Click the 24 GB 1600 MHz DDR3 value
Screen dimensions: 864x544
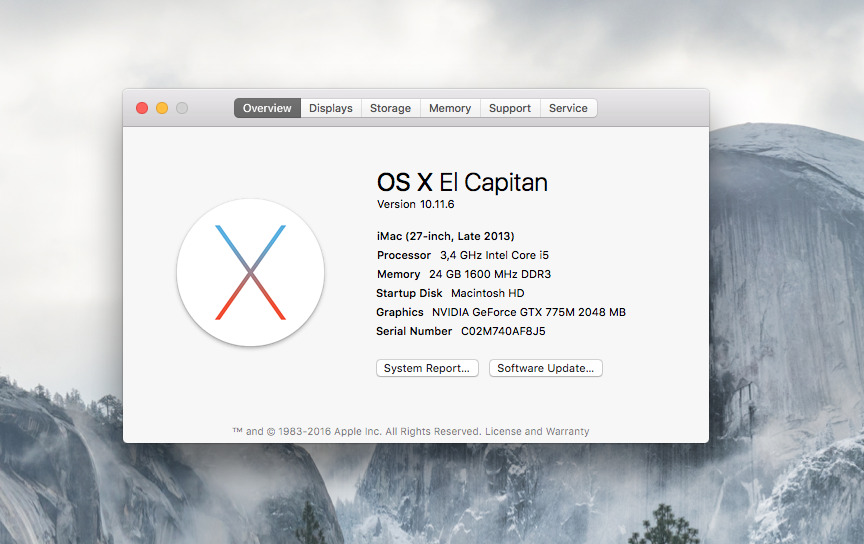490,274
